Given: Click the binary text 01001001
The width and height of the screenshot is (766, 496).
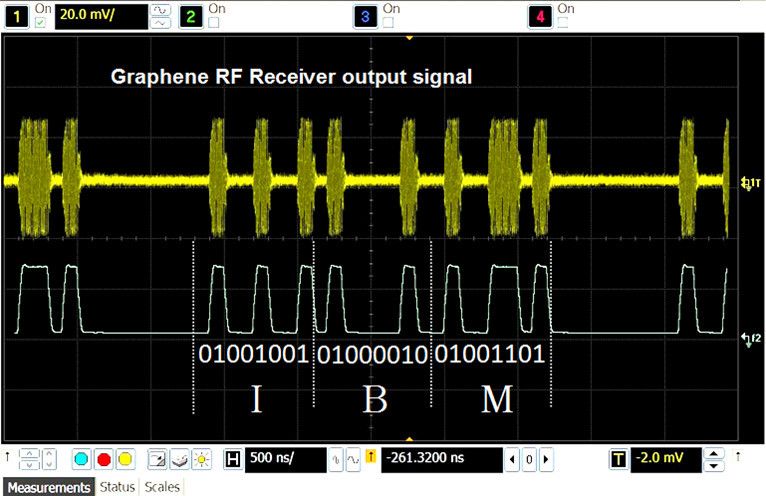Looking at the screenshot, I should pos(254,354).
